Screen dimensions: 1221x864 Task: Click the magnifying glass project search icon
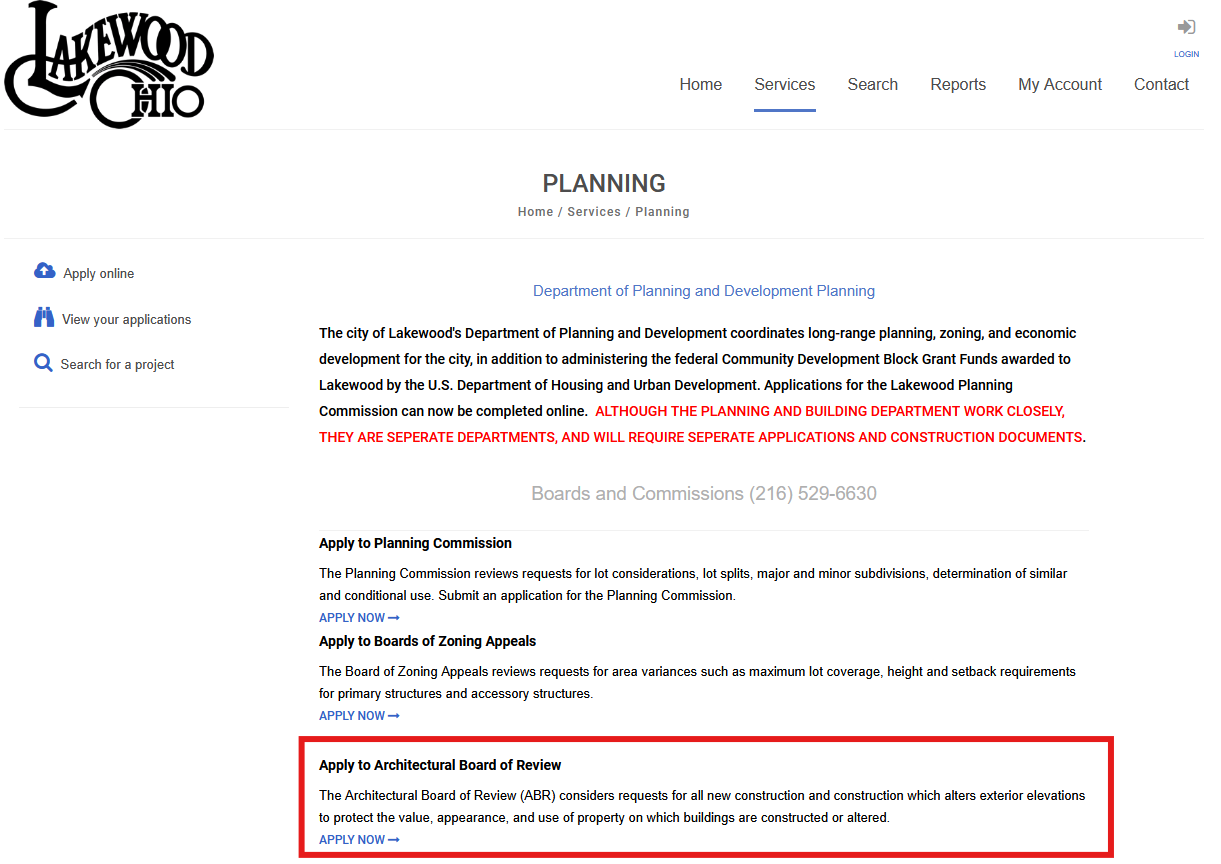pos(43,363)
